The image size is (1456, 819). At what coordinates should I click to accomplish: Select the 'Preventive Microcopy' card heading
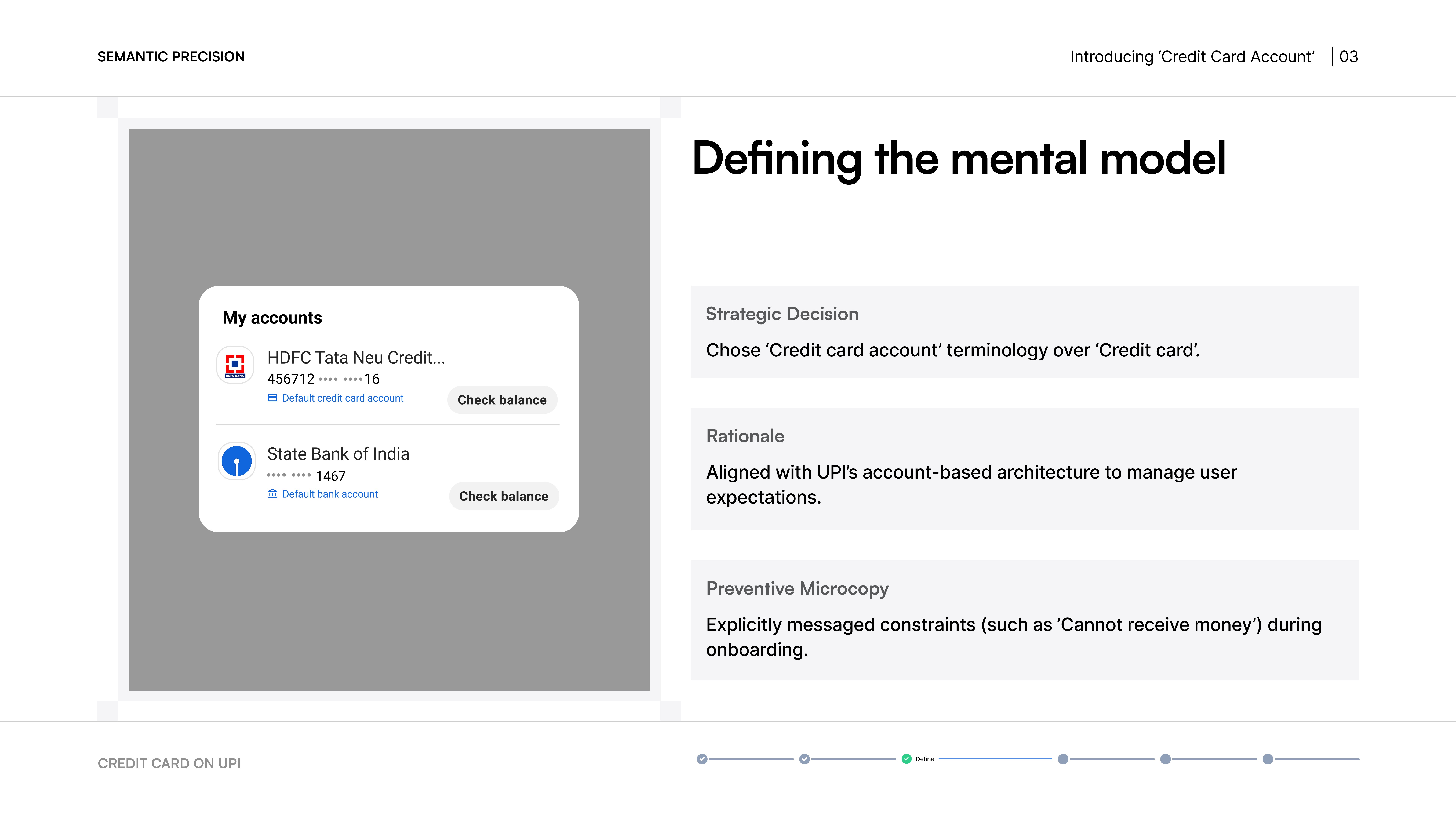click(798, 589)
